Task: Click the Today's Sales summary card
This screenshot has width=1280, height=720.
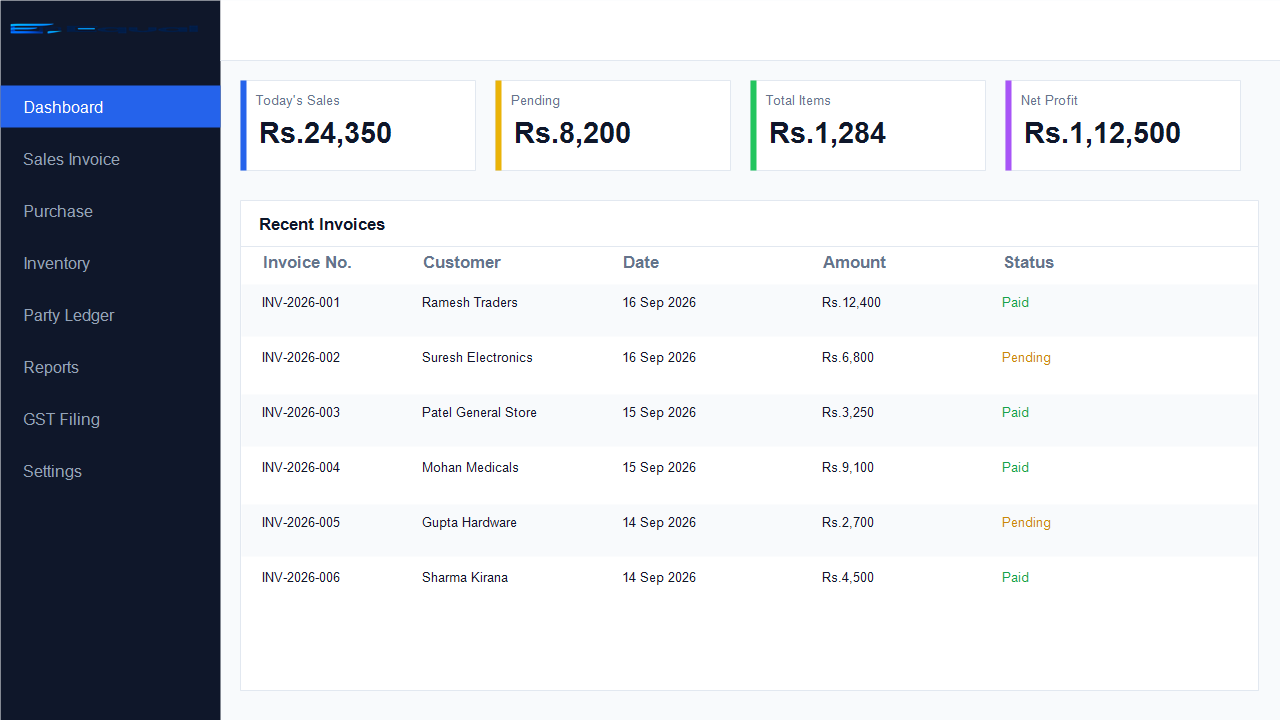Action: click(x=358, y=125)
